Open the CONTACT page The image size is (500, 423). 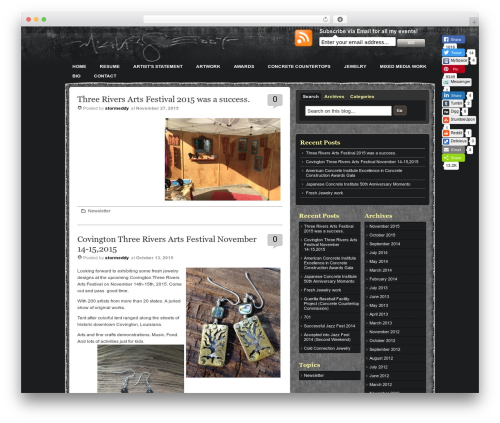pos(105,76)
